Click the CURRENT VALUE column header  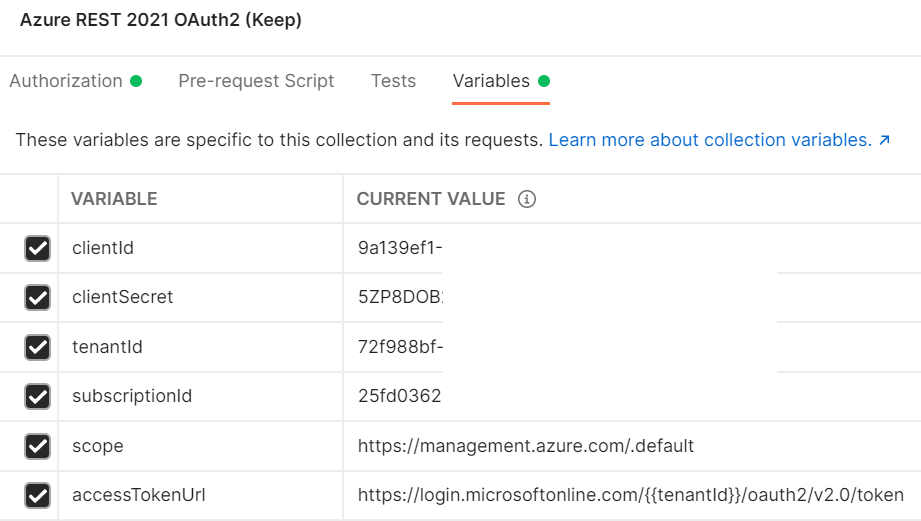click(x=431, y=199)
